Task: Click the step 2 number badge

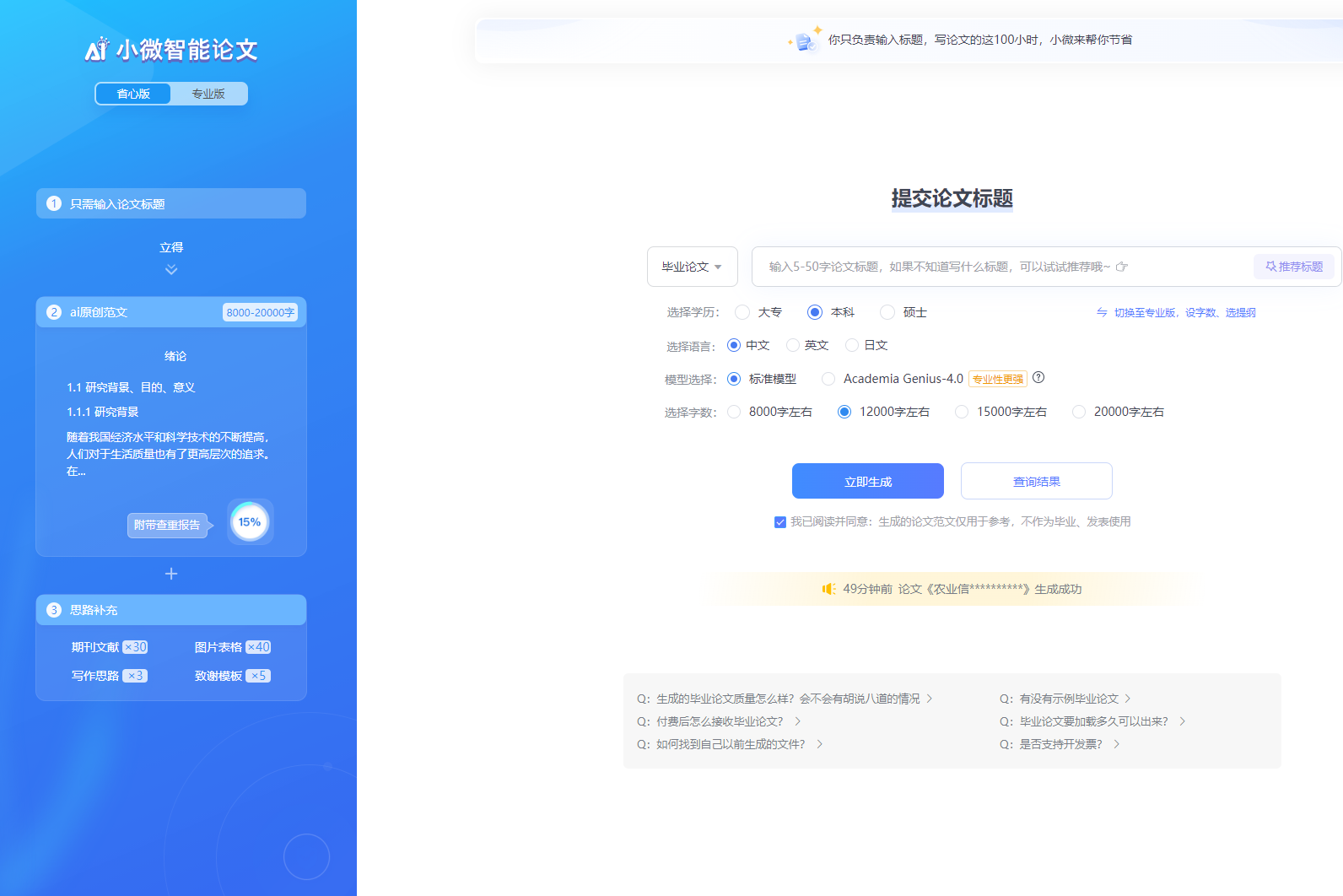Action: point(54,312)
